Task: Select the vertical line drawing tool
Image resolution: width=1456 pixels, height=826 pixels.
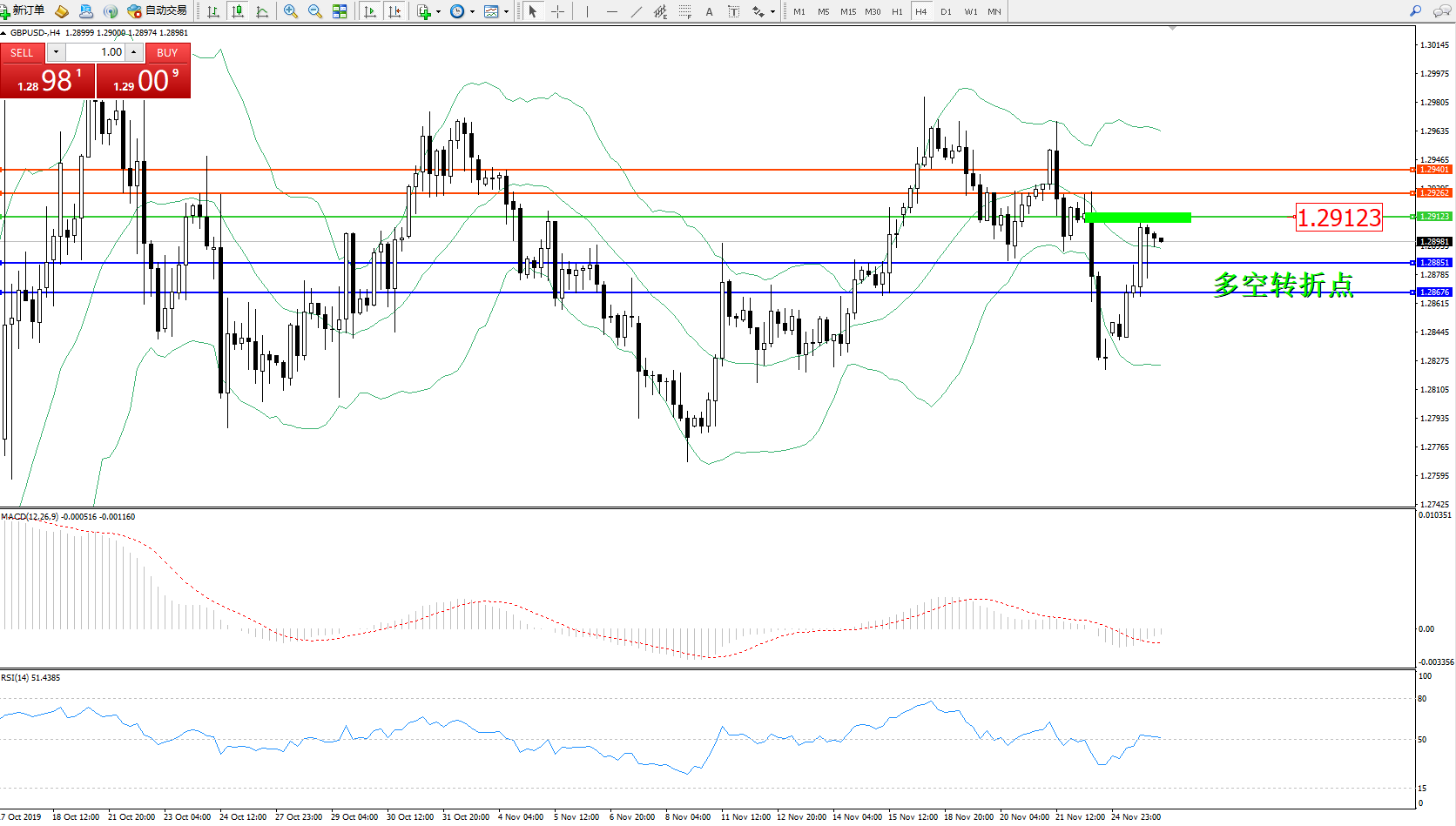Action: (588, 11)
